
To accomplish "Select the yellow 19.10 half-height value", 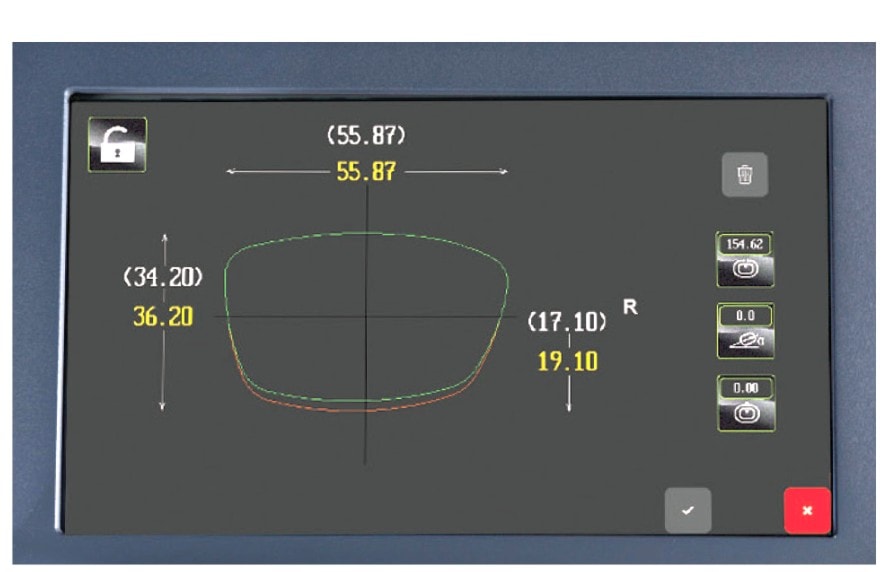I will [568, 362].
